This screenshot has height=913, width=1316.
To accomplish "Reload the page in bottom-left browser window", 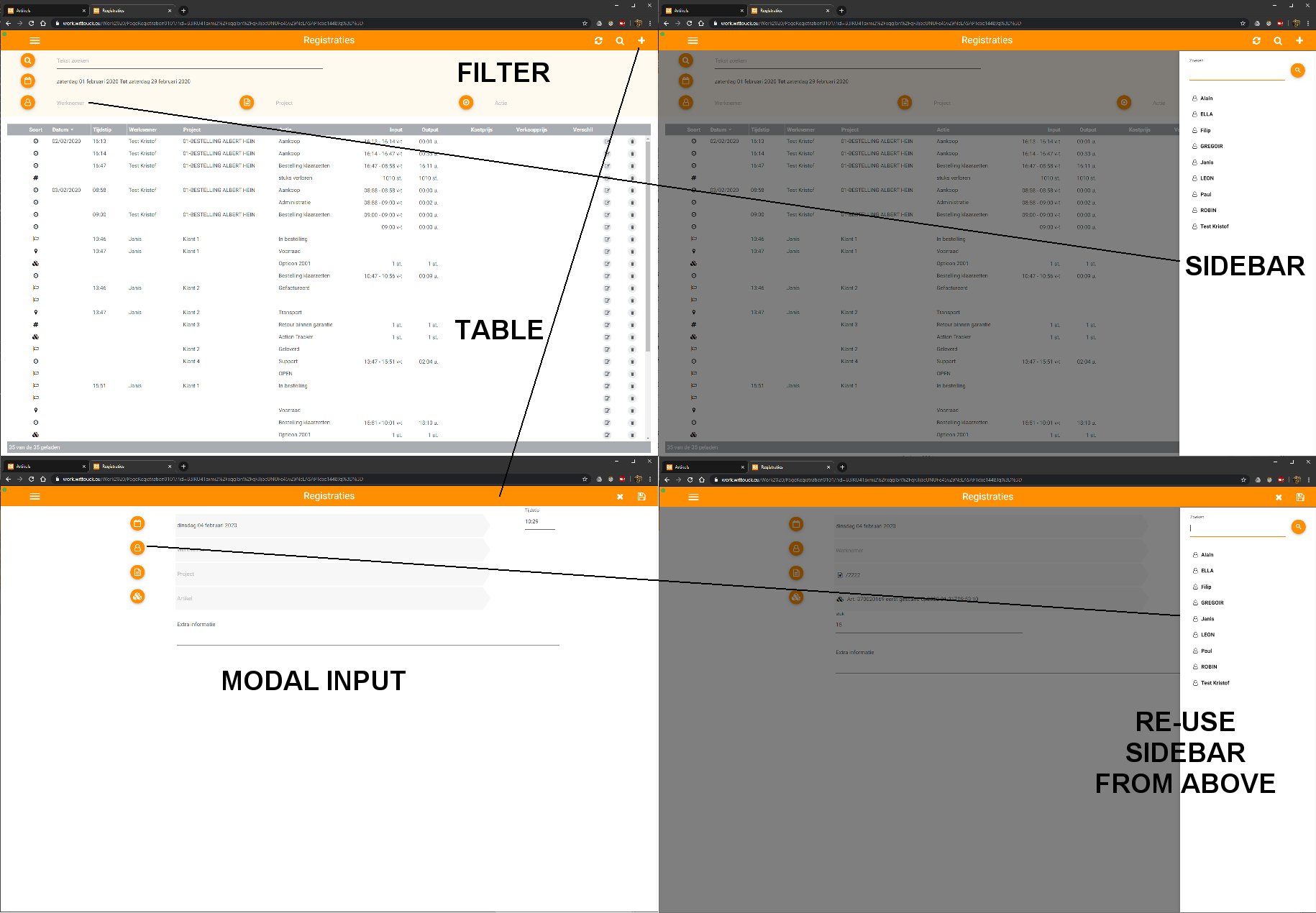I will tap(31, 480).
